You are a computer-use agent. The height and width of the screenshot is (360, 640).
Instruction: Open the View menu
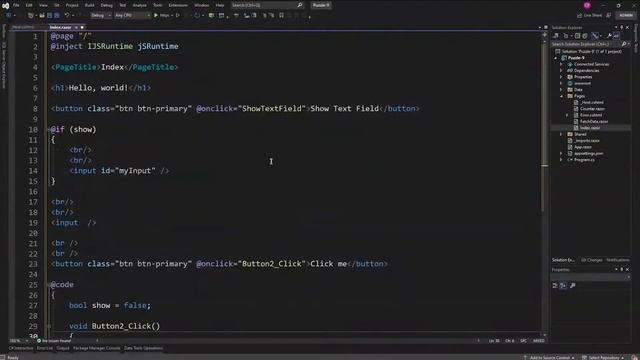(x=43, y=5)
